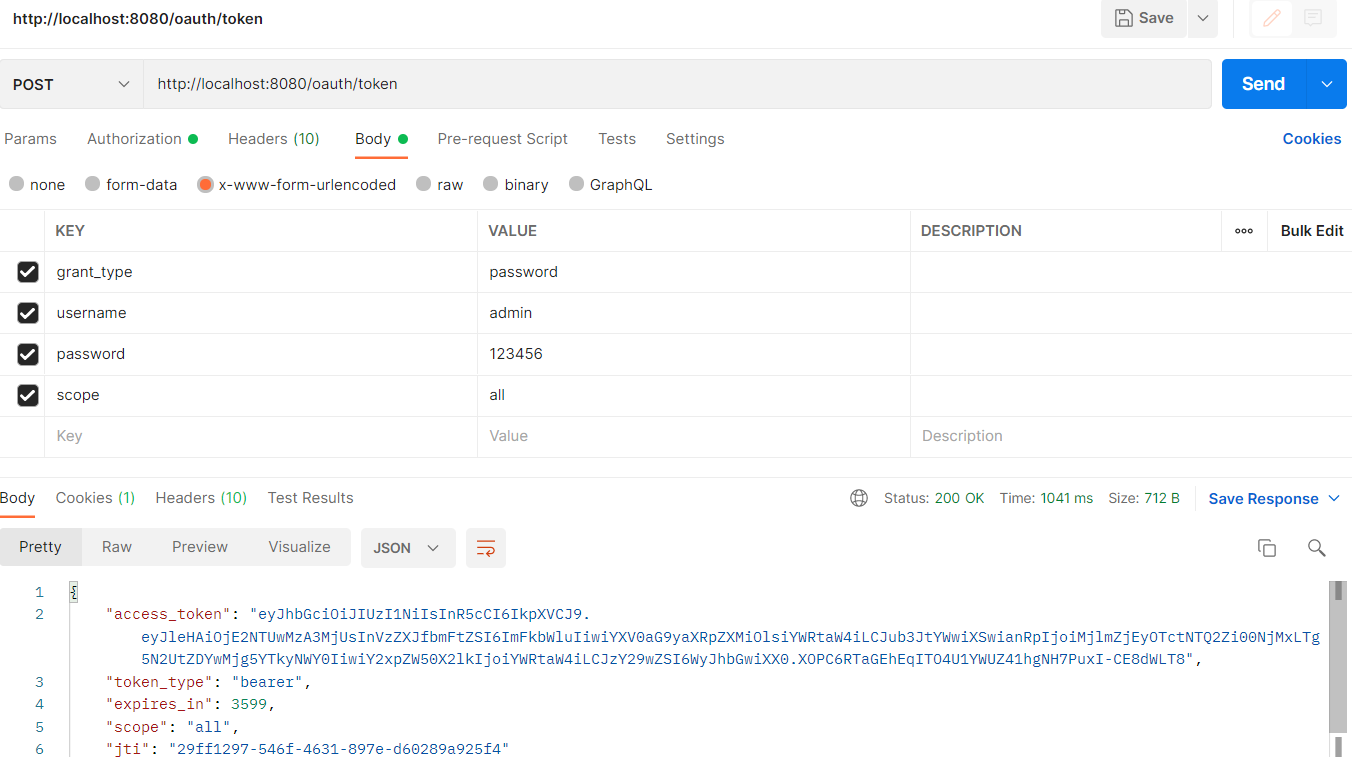Collapse the JSON root object at line 1
The width and height of the screenshot is (1352, 765).
click(x=73, y=592)
